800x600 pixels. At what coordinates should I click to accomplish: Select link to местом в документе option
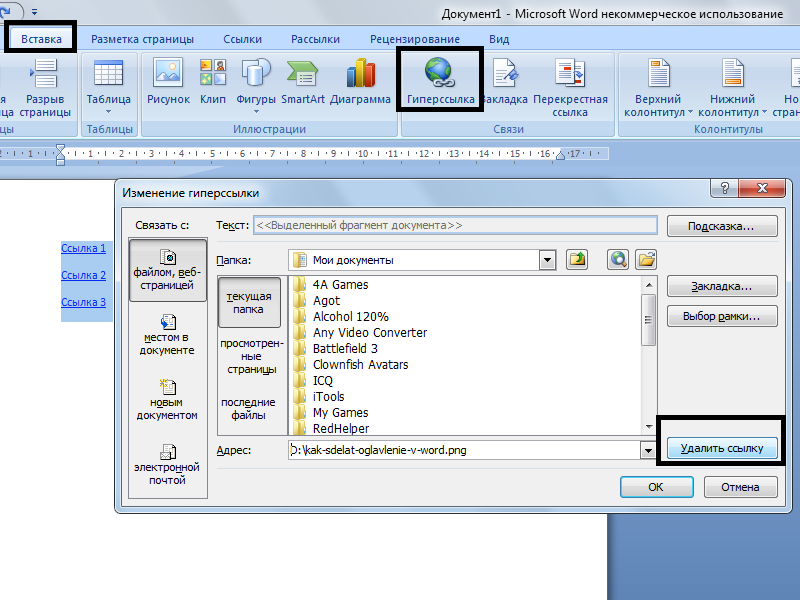167,335
